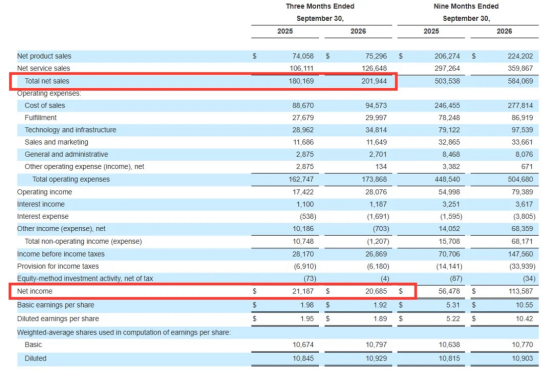This screenshot has height=373, width=553.
Task: Select total net sales value 584,069
Action: (520, 81)
